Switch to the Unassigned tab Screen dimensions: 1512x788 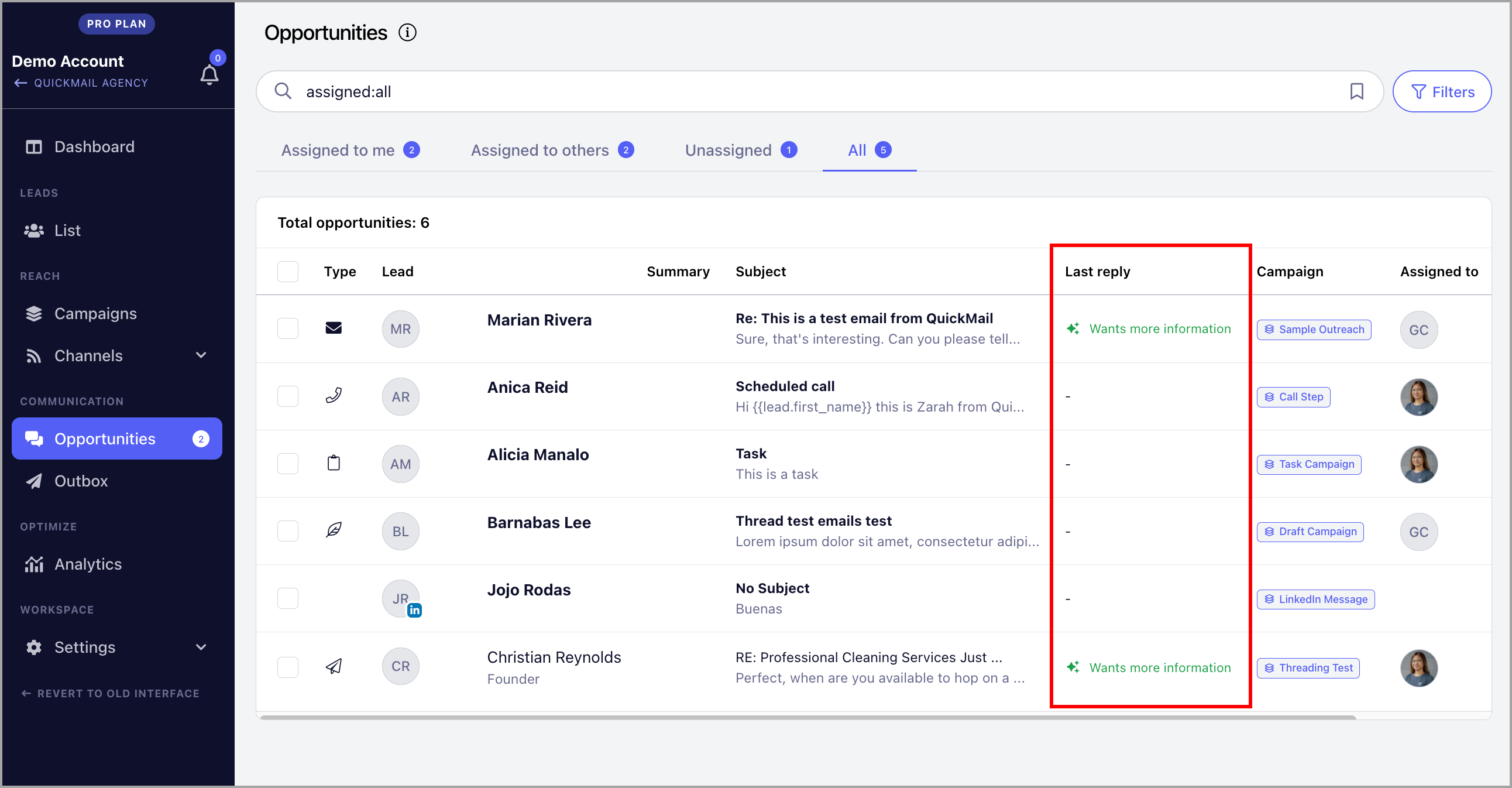click(741, 150)
